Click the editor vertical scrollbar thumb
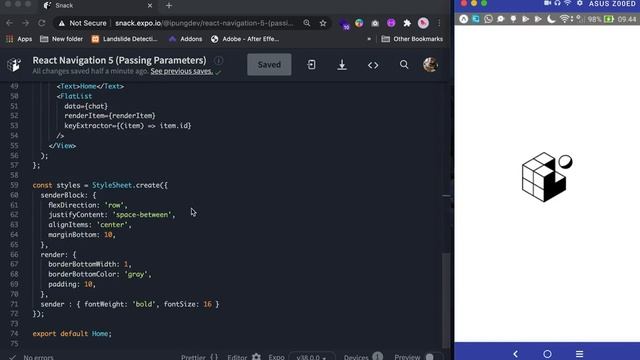 (446, 300)
